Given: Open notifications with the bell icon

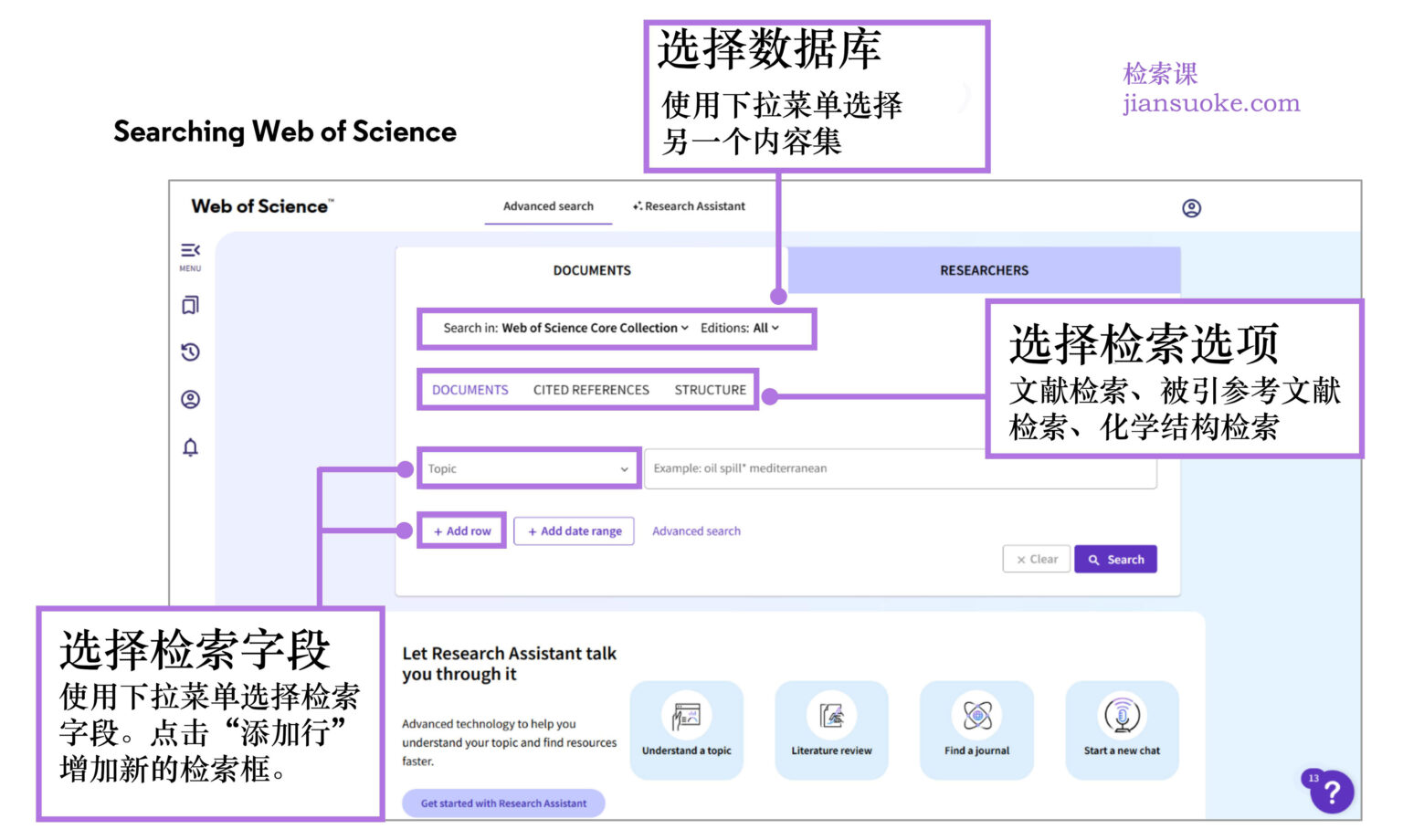Looking at the screenshot, I should 190,447.
